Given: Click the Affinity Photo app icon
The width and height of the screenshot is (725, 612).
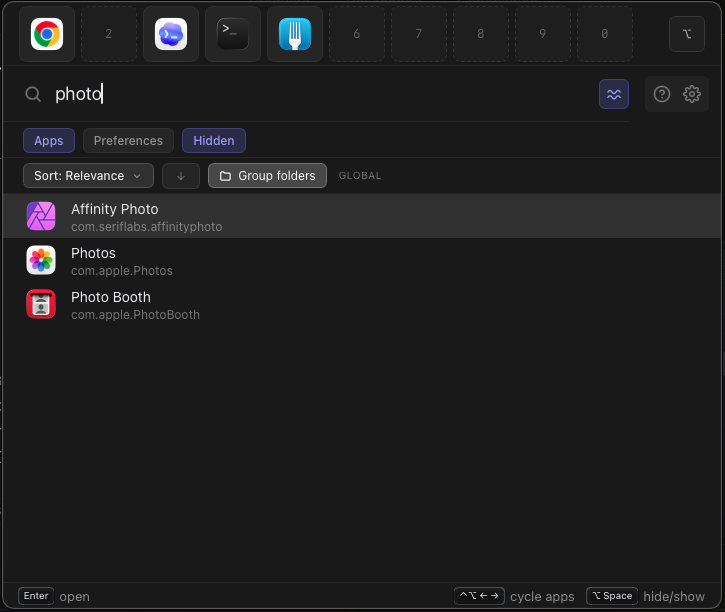Looking at the screenshot, I should [41, 216].
